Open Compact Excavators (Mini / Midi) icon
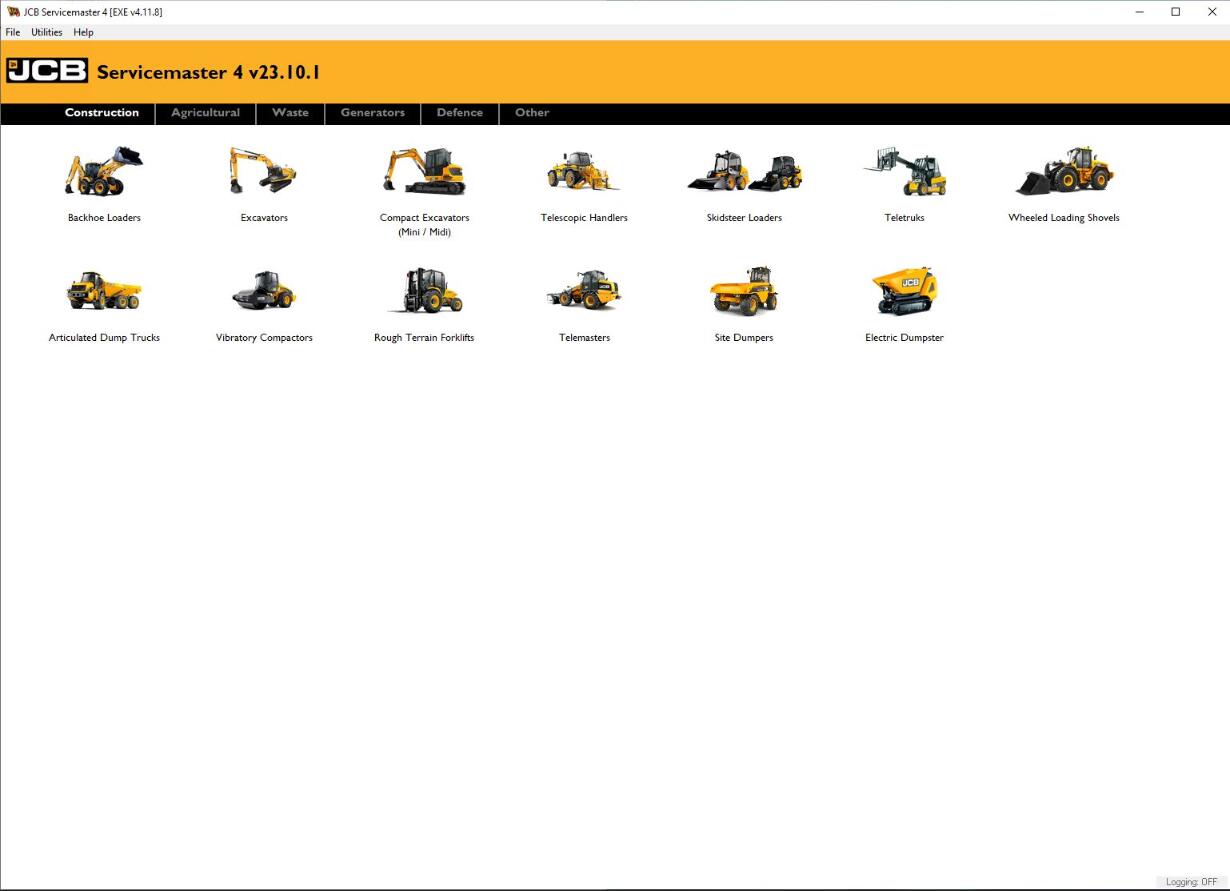Viewport: 1230px width, 891px height. pyautogui.click(x=424, y=172)
